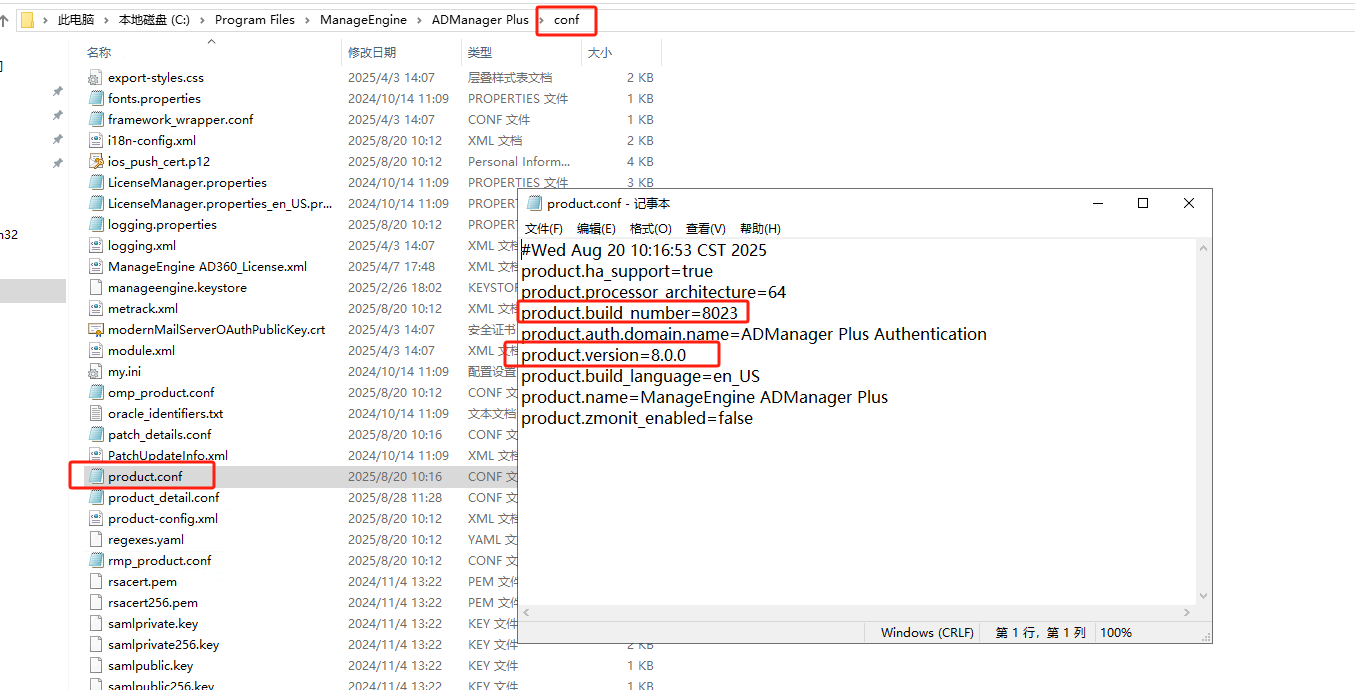The image size is (1355, 690).
Task: Select the logging.properties file icon
Action: 95,225
